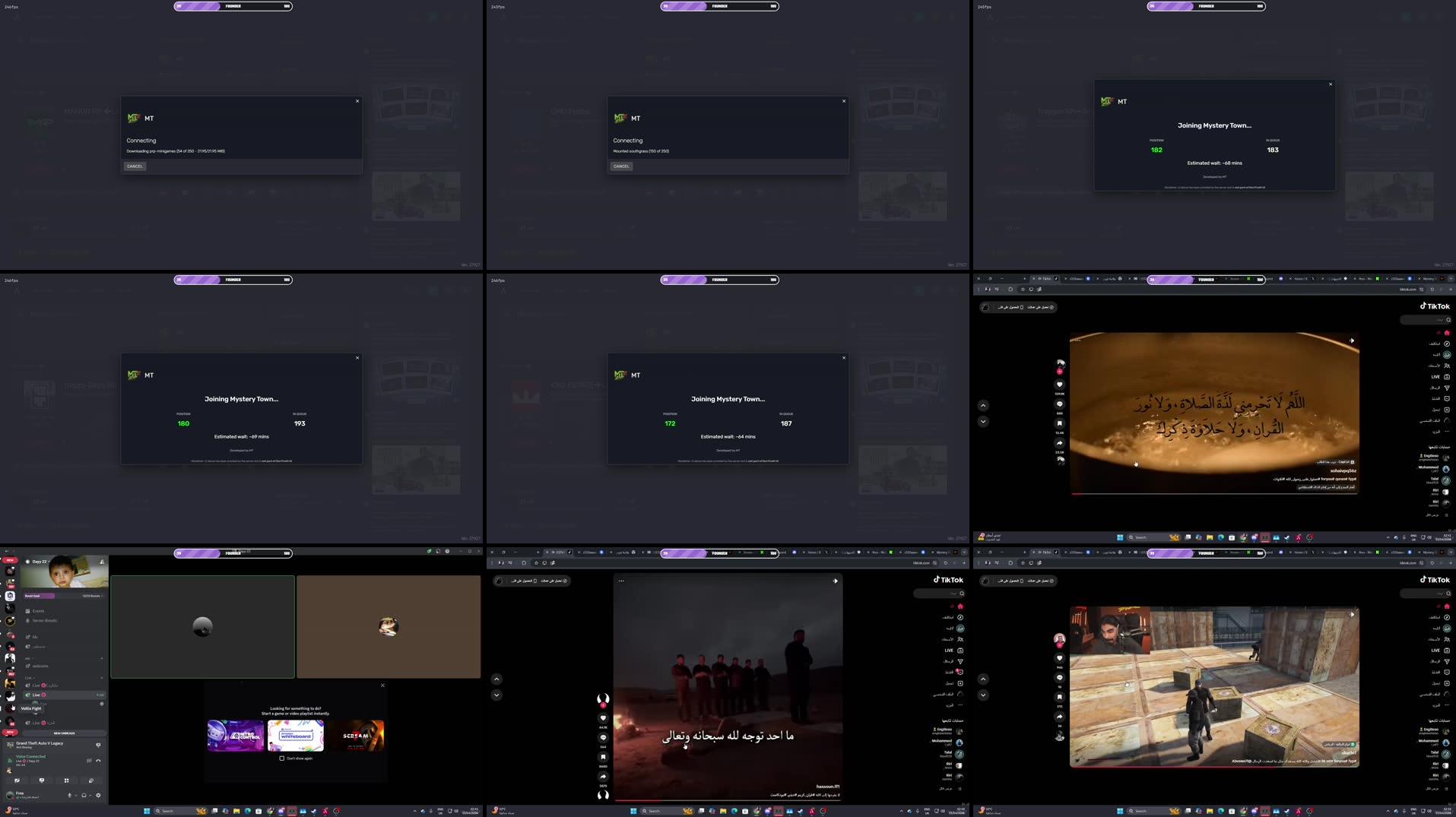Viewport: 1456px width, 817px height.
Task: Expand the Day 22 server dropdown
Action: (40, 562)
